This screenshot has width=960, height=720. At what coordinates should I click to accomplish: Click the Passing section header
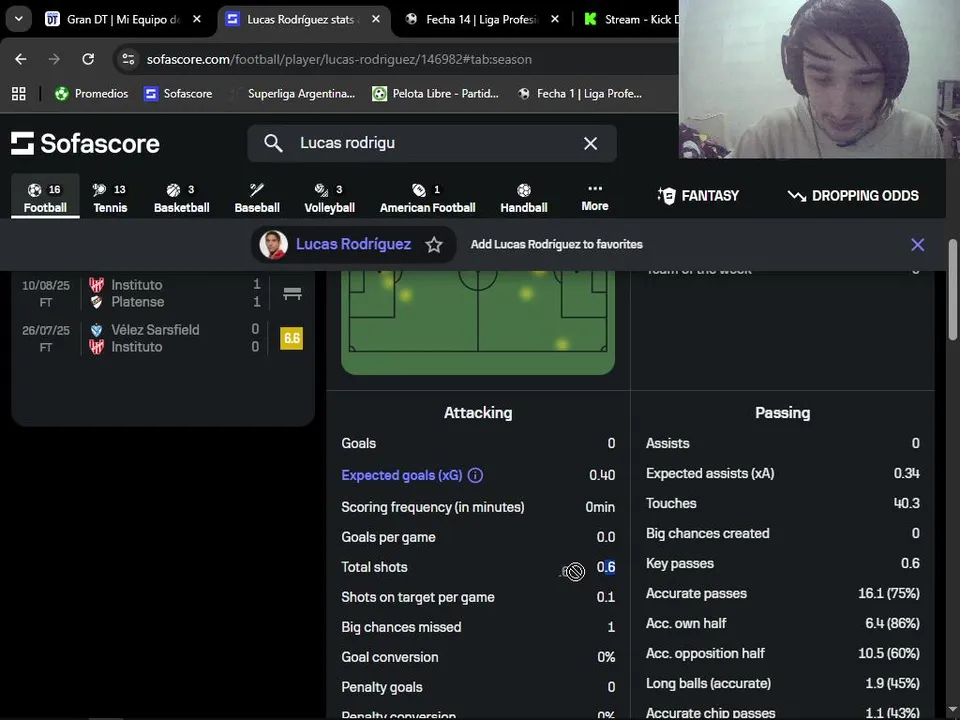tap(782, 413)
